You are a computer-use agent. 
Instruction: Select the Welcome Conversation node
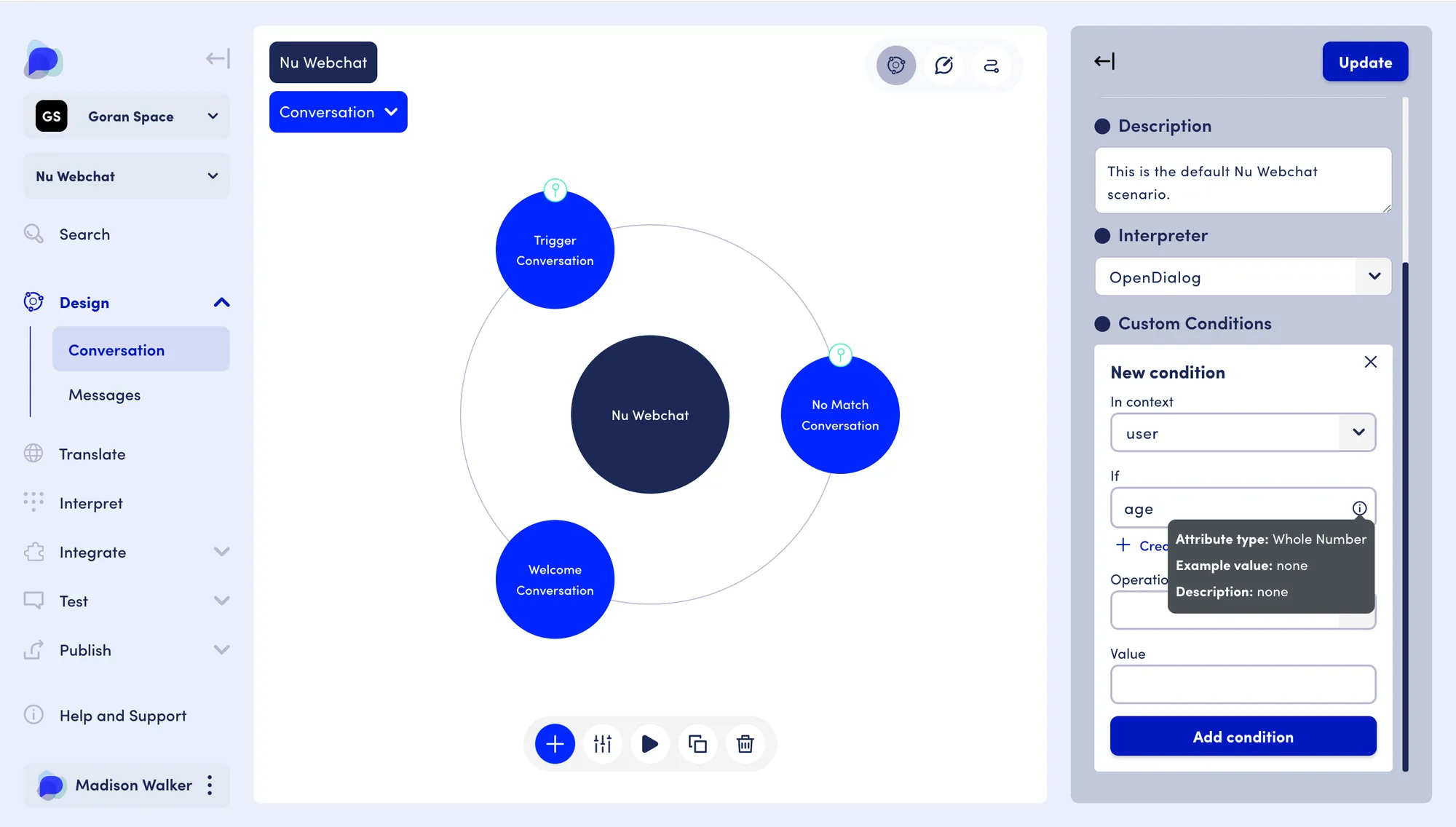click(x=555, y=579)
